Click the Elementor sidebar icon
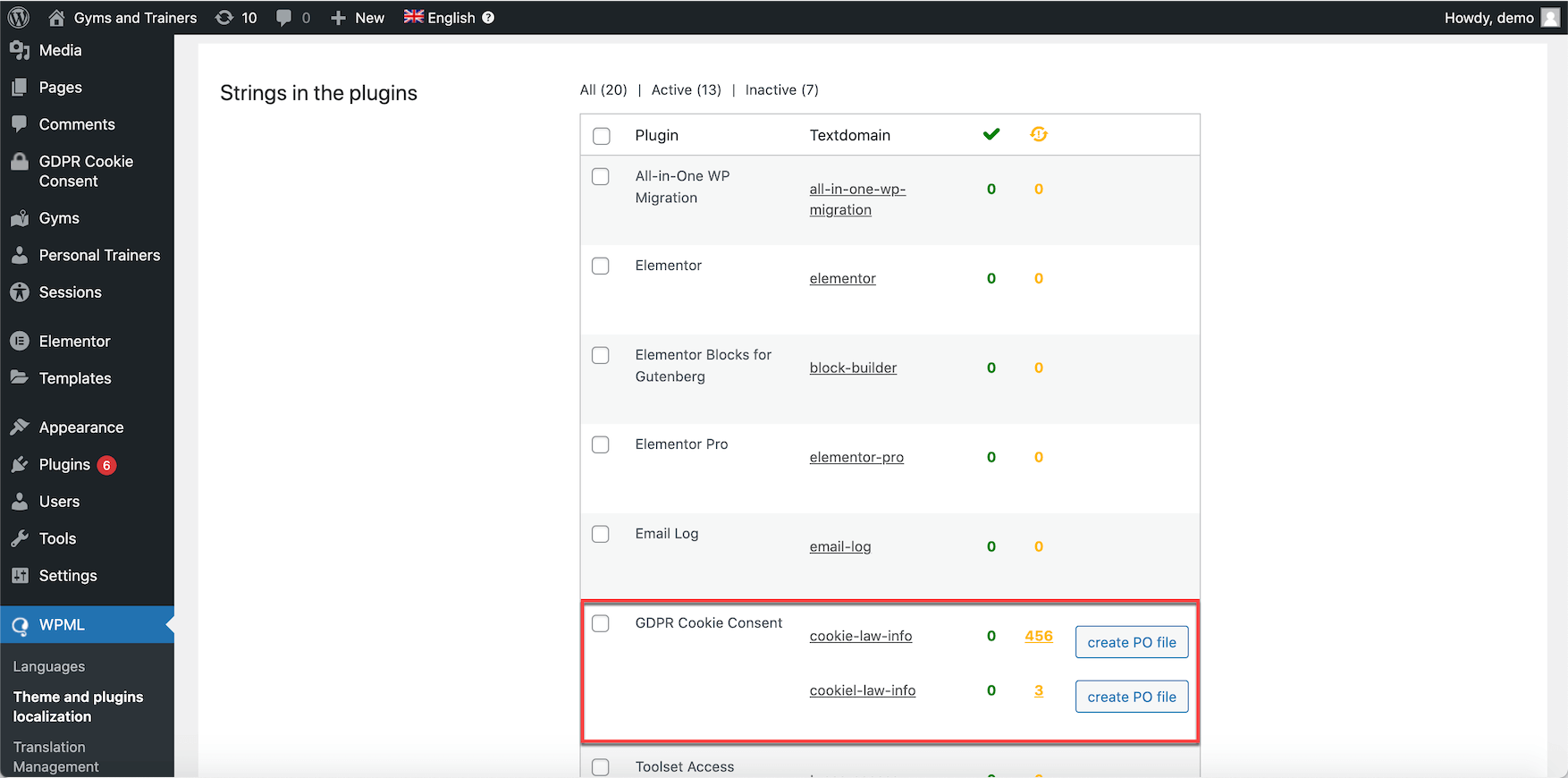Image resolution: width=1568 pixels, height=778 pixels. coord(20,341)
